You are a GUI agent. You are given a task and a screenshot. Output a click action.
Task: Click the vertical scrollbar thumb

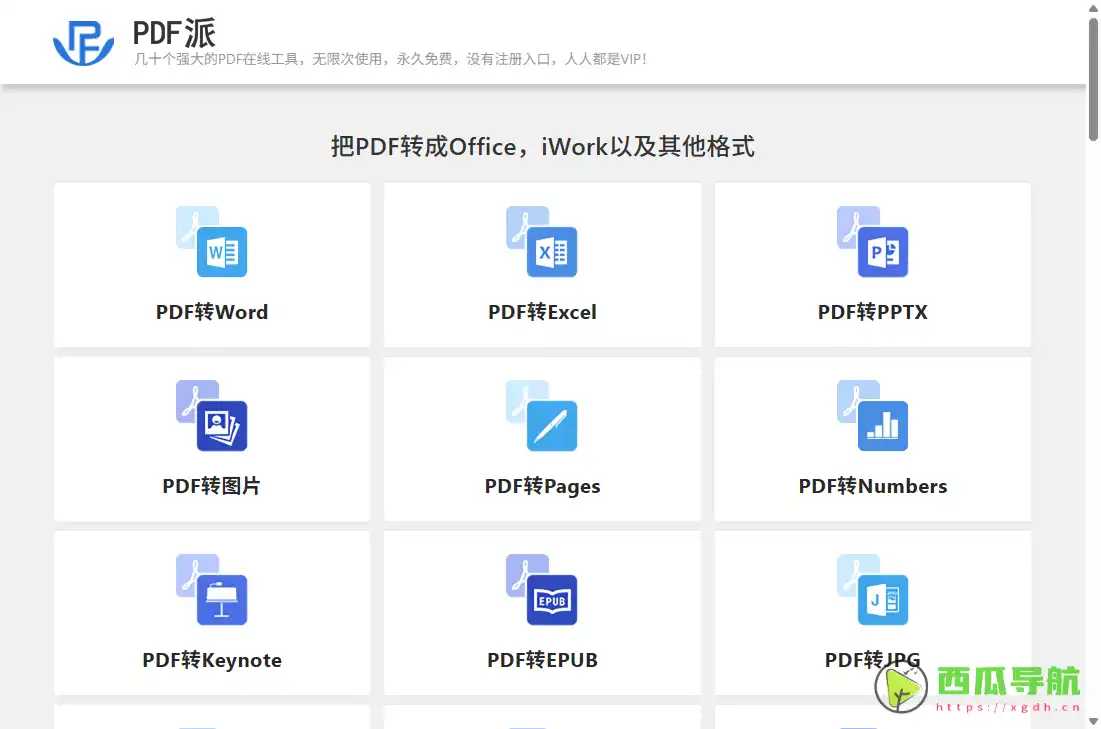coord(1093,79)
